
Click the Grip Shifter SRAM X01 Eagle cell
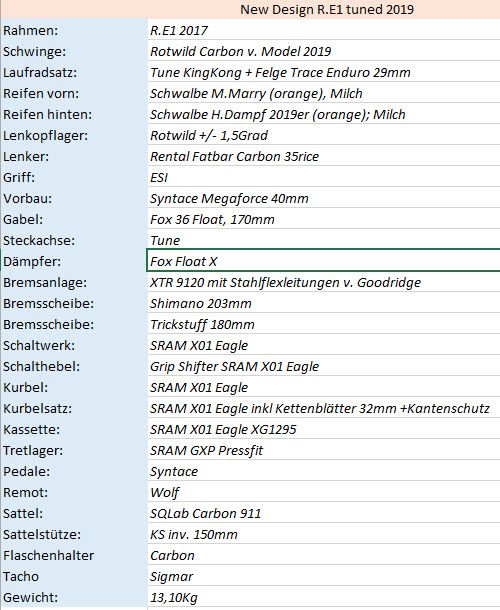(x=324, y=365)
